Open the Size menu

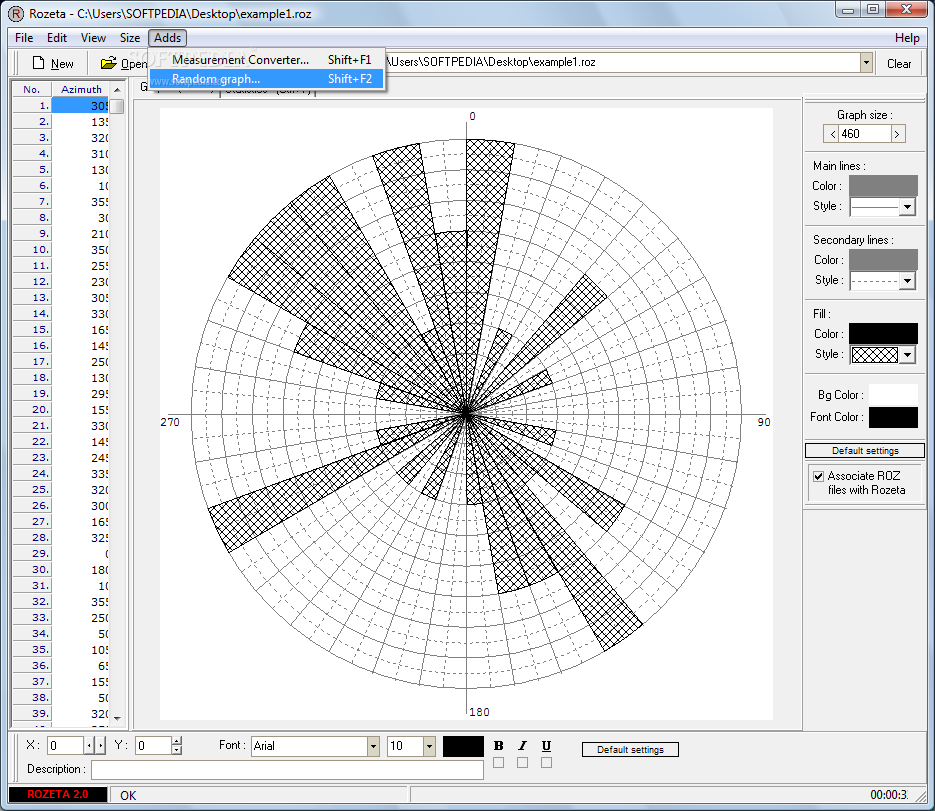click(x=129, y=38)
